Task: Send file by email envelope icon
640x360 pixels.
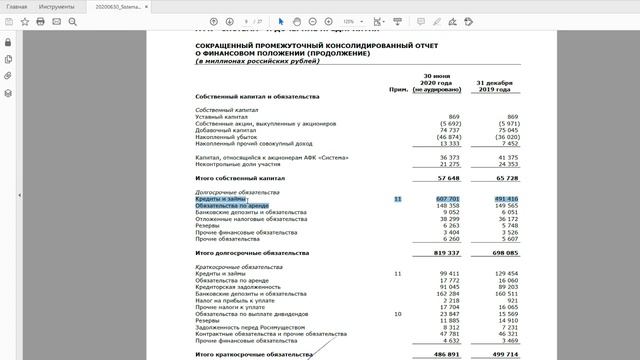Action: pyautogui.click(x=56, y=22)
